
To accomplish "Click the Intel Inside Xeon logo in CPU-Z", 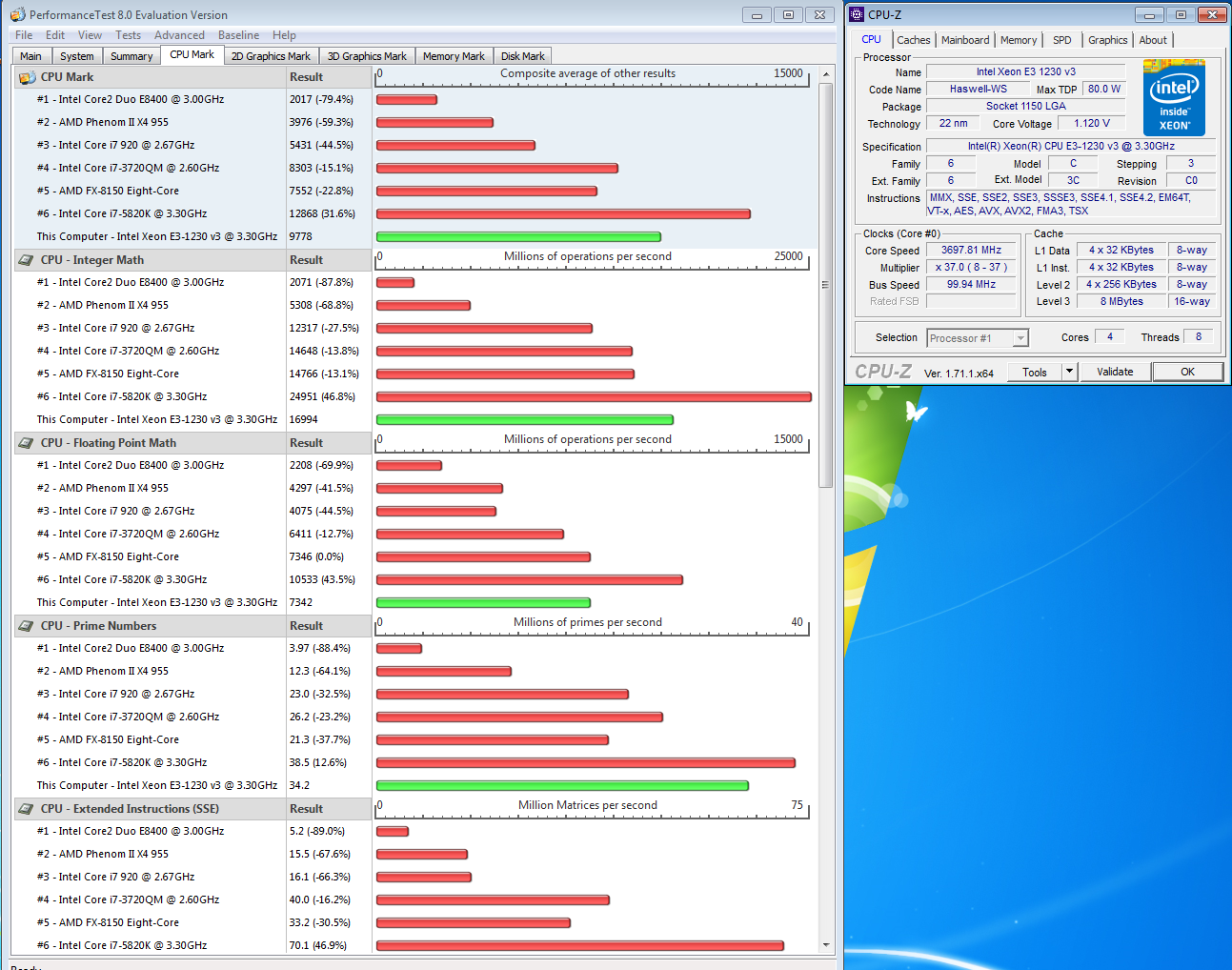I will coord(1174,98).
